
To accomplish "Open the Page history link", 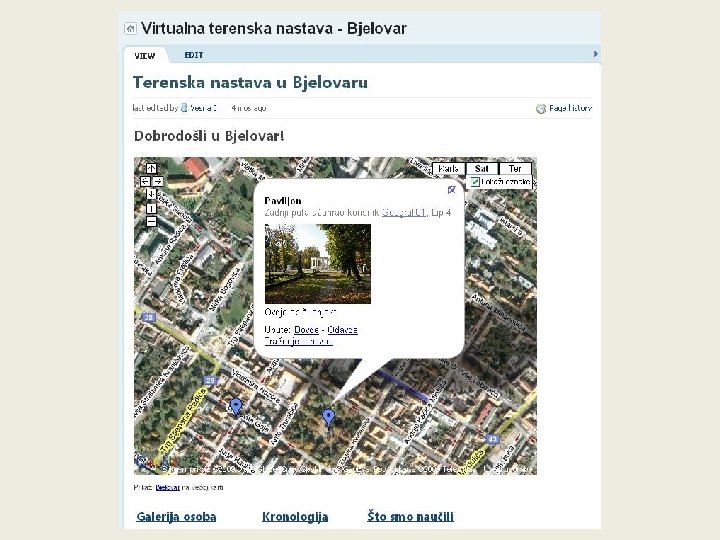I will tap(570, 108).
